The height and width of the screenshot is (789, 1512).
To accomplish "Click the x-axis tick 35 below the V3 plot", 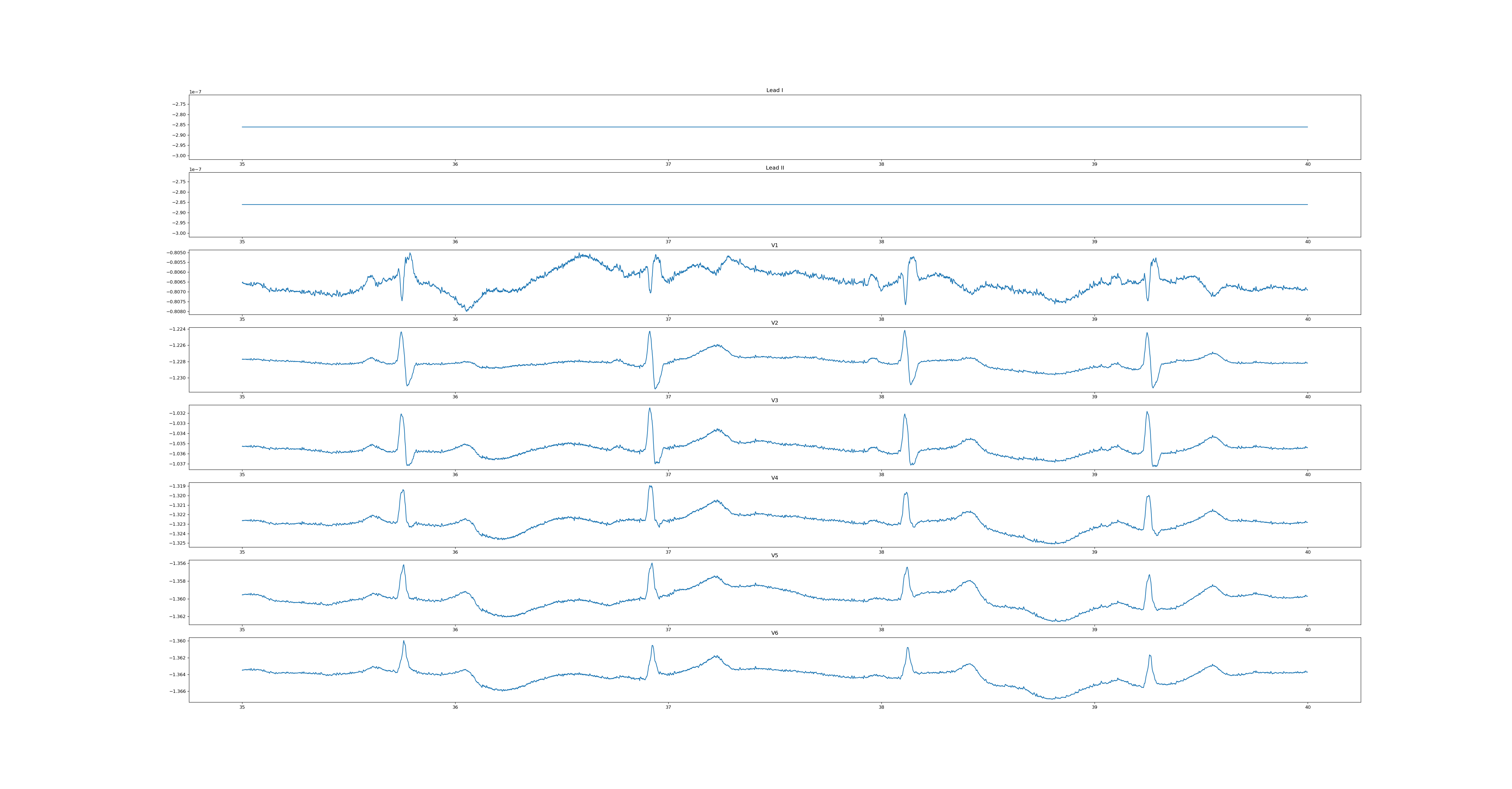I will coord(242,474).
